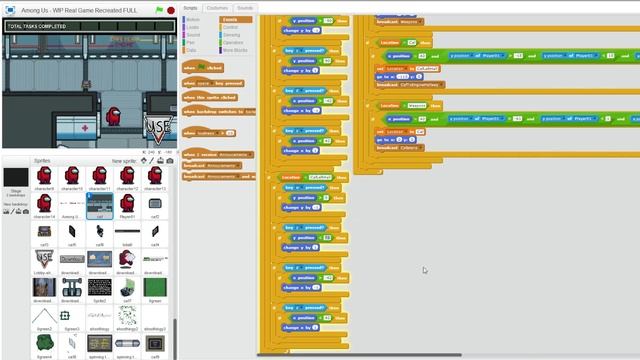Select the character9 sprite
The width and height of the screenshot is (640, 360).
44,178
